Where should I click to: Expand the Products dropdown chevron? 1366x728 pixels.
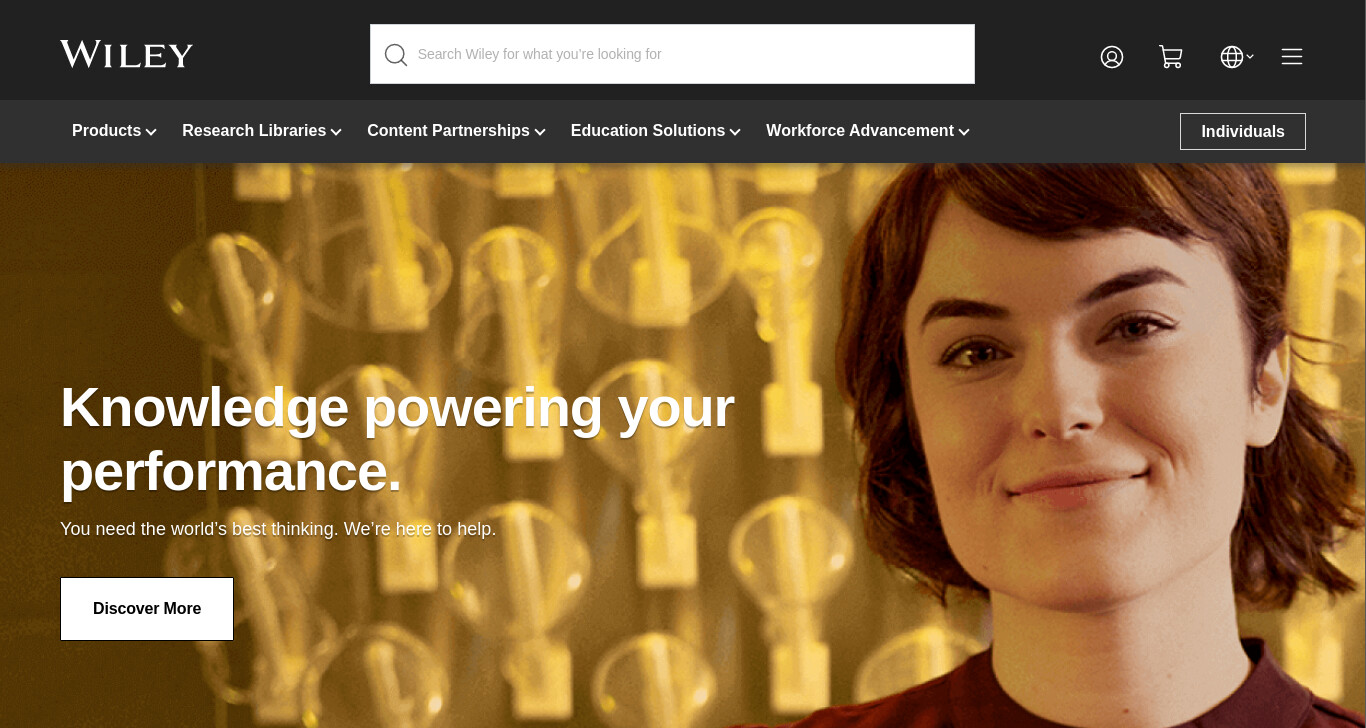click(x=151, y=132)
